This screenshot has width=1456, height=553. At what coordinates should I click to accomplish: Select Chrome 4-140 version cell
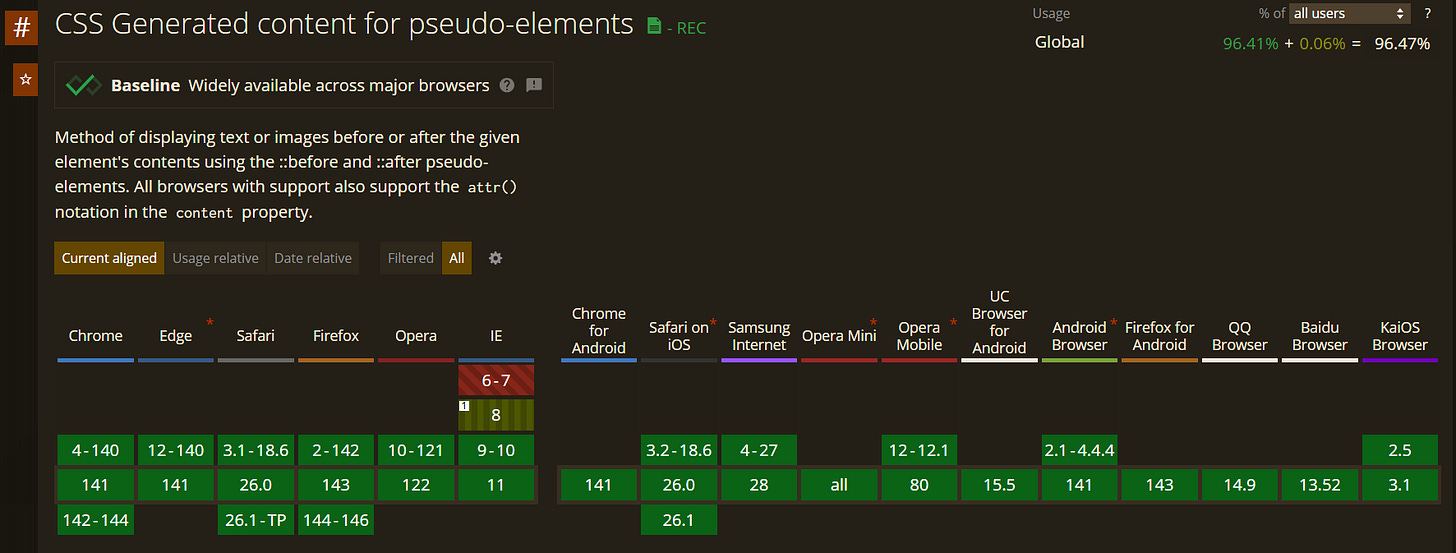click(96, 450)
